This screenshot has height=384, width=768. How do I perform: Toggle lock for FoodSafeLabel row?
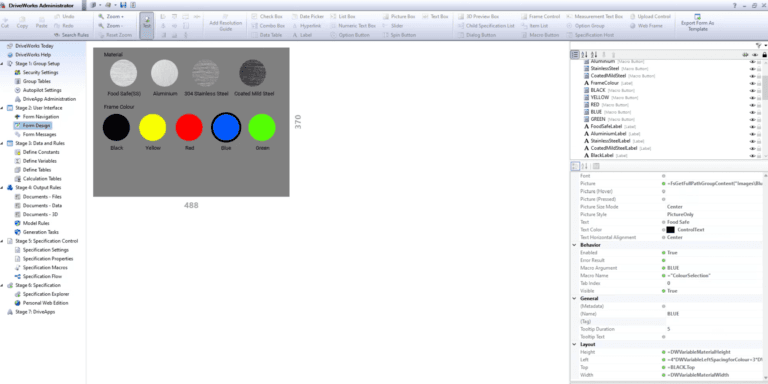click(759, 126)
